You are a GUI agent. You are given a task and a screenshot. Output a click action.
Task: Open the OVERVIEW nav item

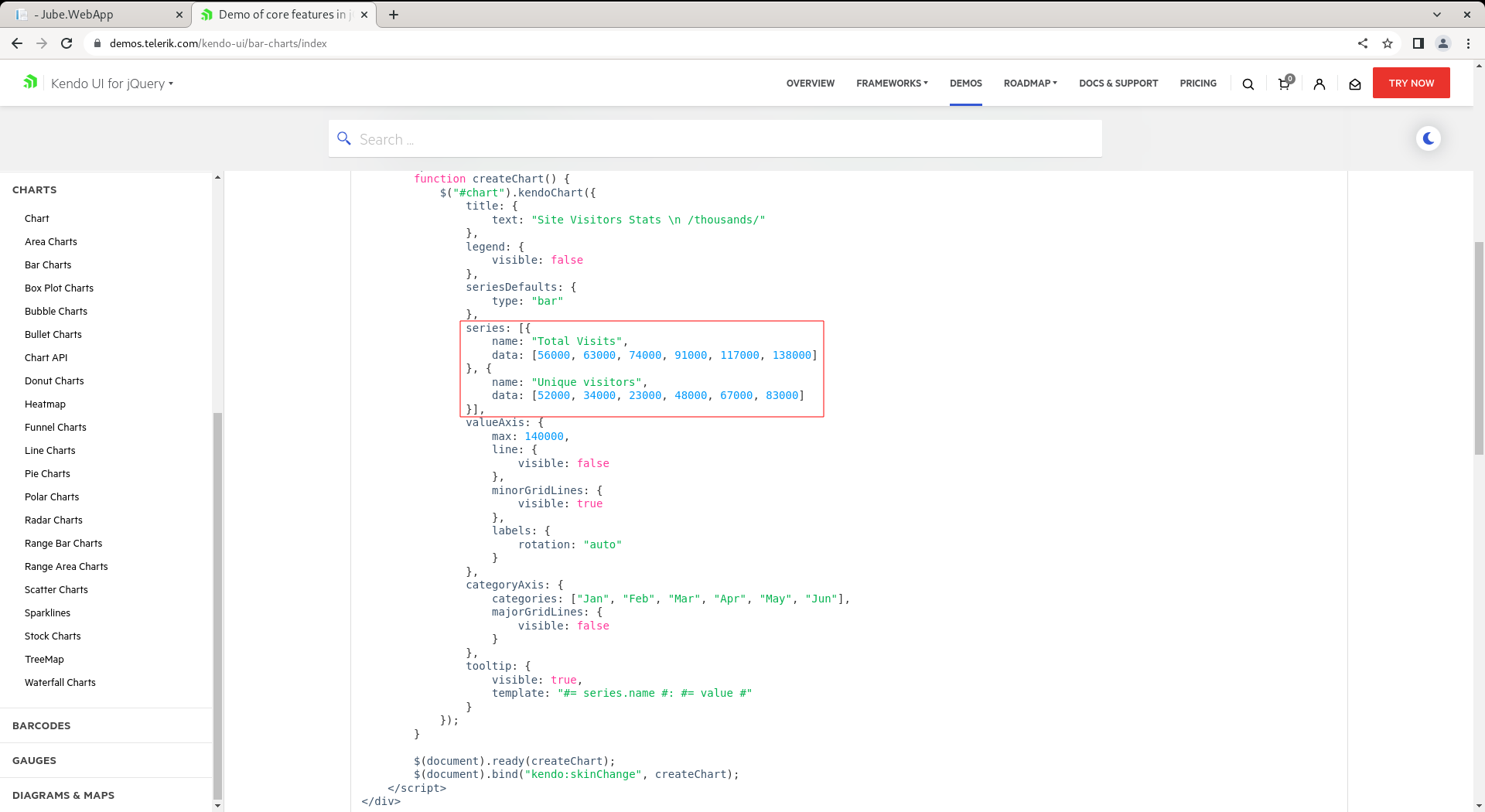[x=811, y=83]
